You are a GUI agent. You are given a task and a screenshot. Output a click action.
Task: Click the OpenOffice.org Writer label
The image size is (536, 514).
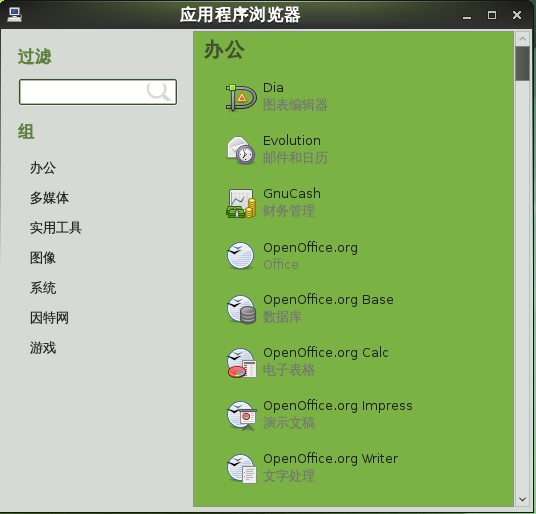tap(331, 459)
